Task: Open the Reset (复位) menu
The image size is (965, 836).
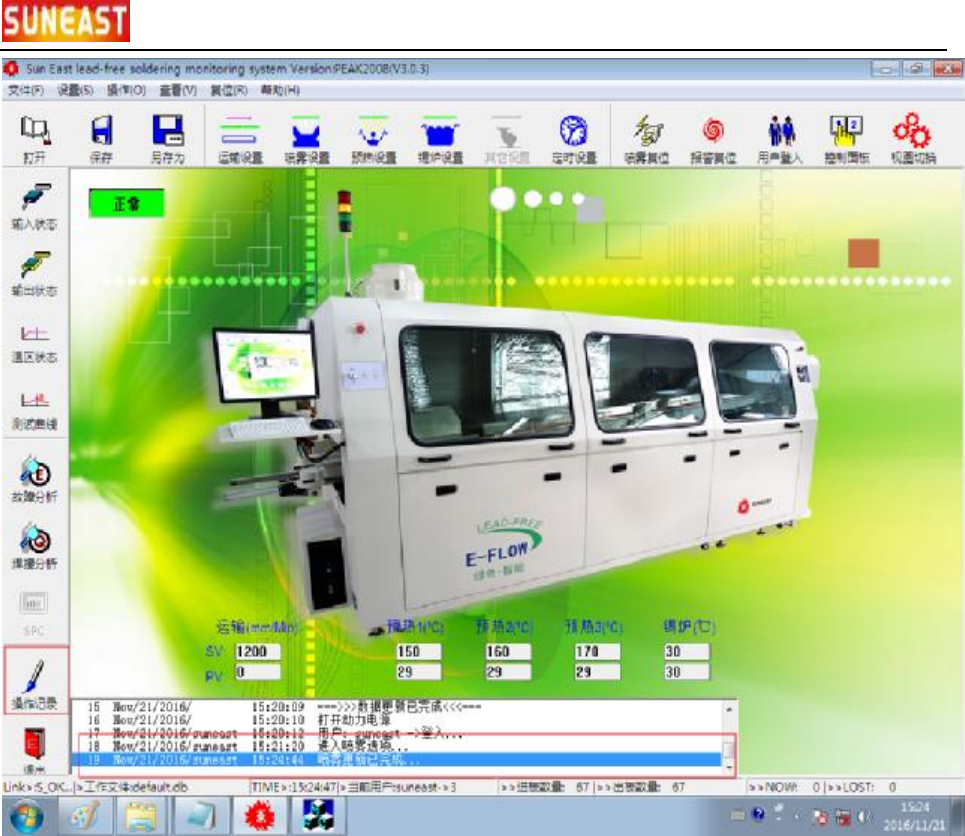Action: [x=229, y=90]
